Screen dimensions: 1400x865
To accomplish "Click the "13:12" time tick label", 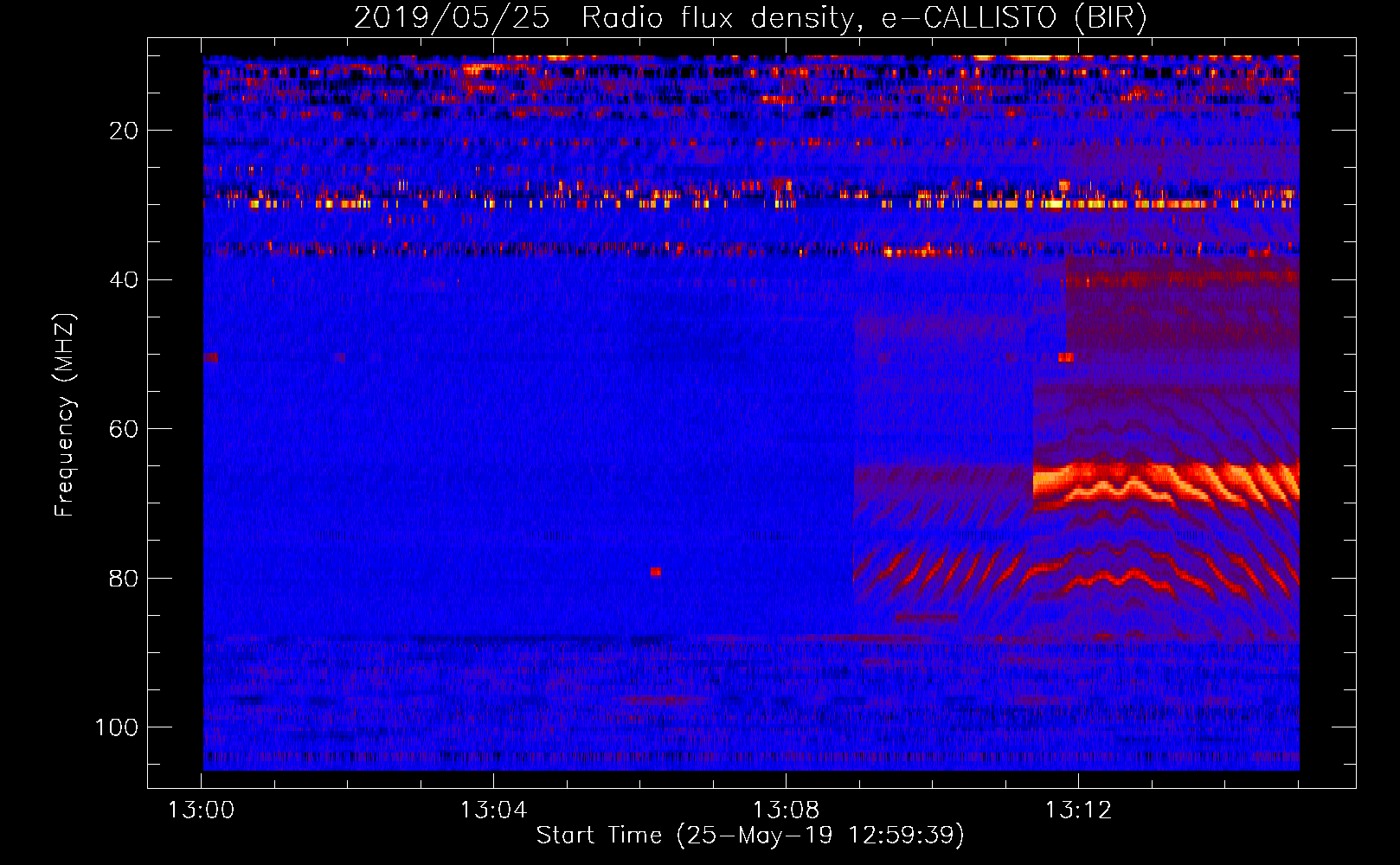I will [x=1079, y=811].
